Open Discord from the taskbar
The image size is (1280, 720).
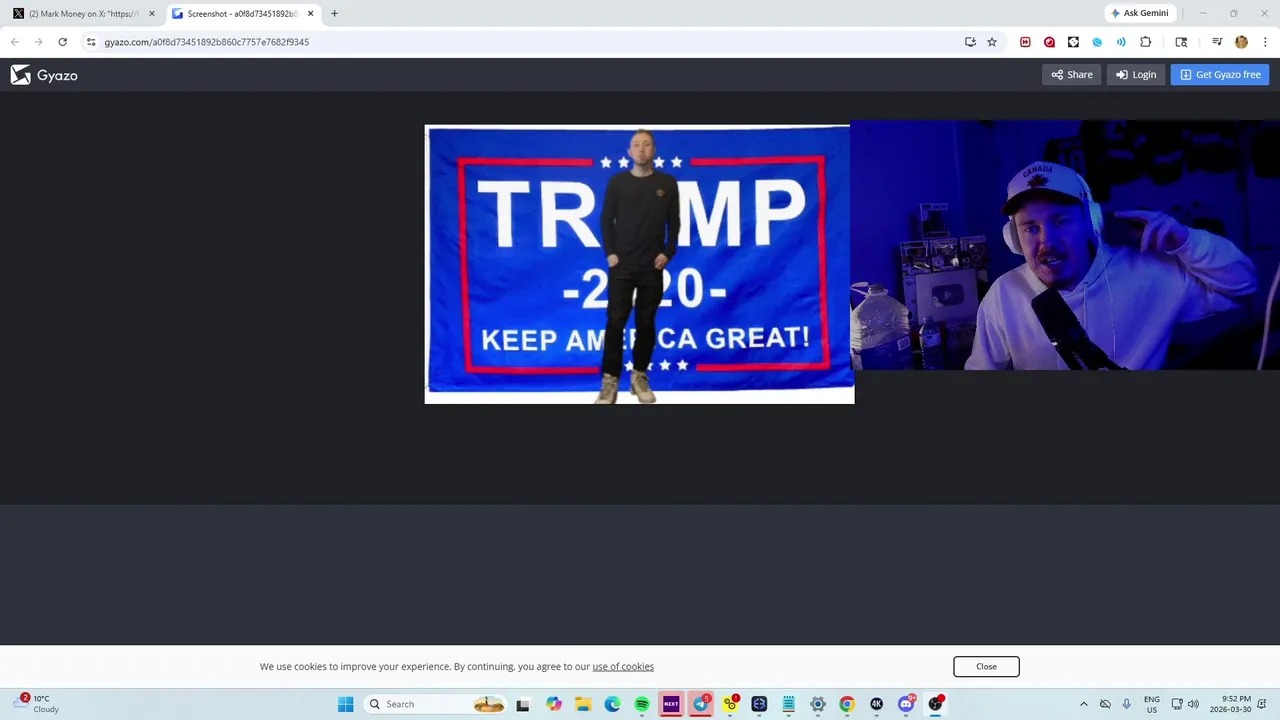coord(906,704)
